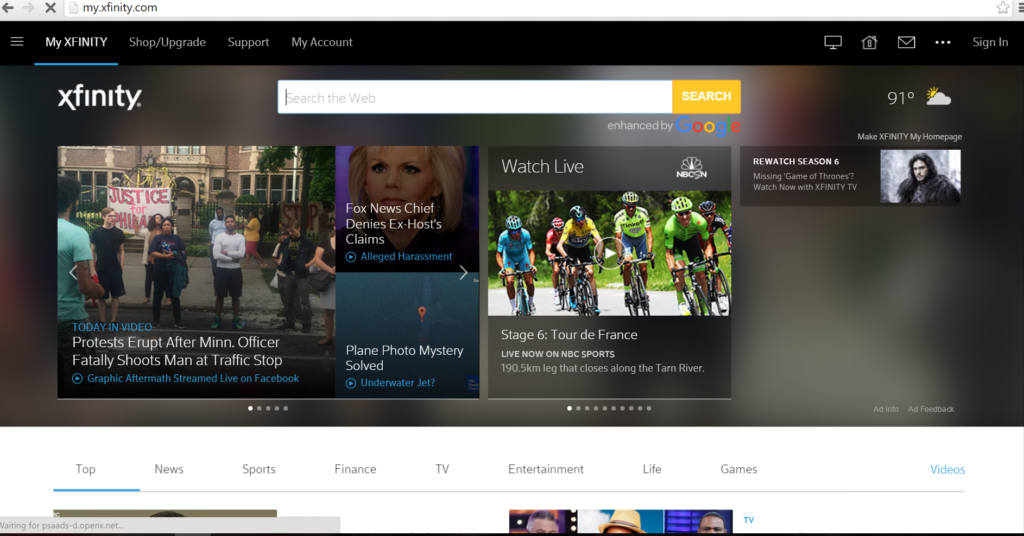Click the Sign In link

(990, 42)
